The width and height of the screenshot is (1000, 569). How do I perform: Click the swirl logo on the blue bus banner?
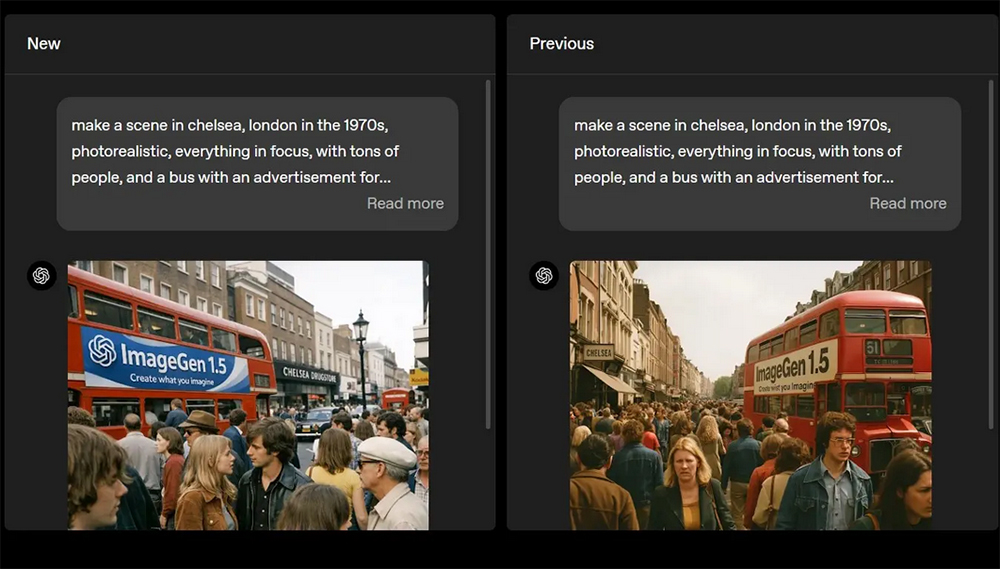[102, 349]
